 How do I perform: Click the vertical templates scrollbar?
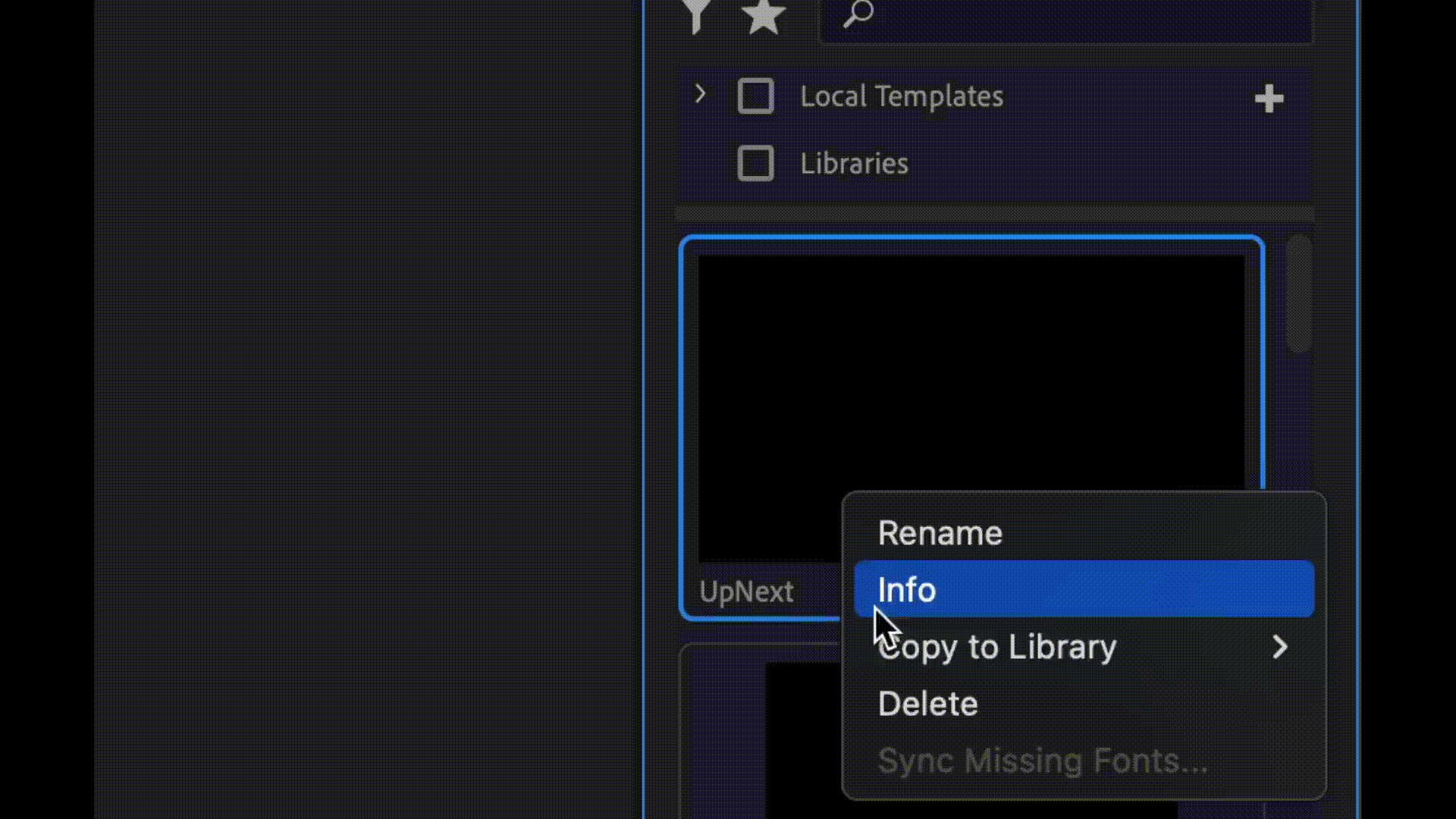(x=1299, y=294)
